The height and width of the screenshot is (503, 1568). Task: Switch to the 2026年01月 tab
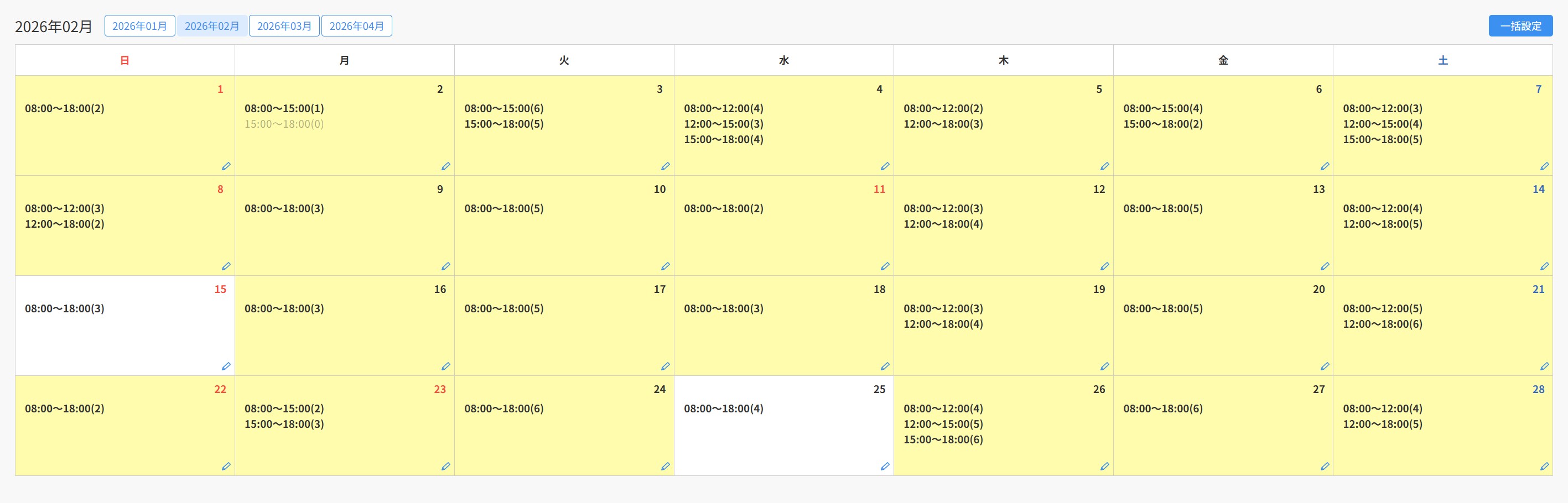coord(139,26)
